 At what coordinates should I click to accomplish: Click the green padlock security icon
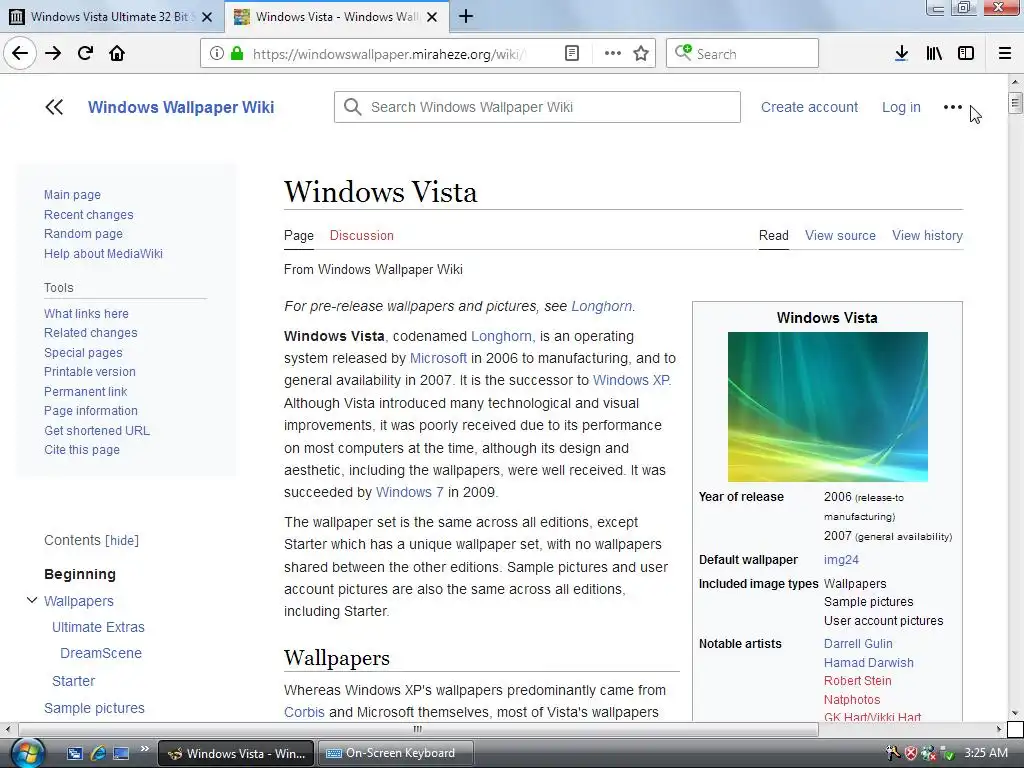click(x=237, y=53)
